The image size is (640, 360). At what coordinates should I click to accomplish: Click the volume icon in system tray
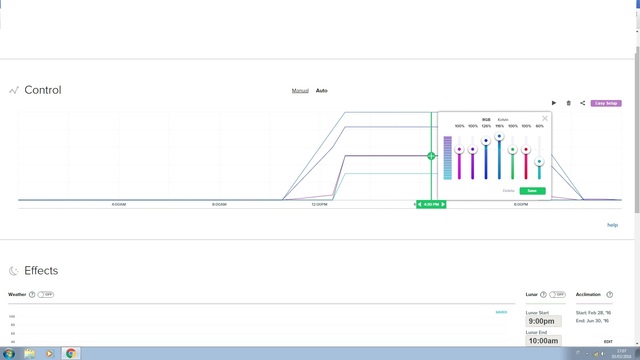click(603, 354)
